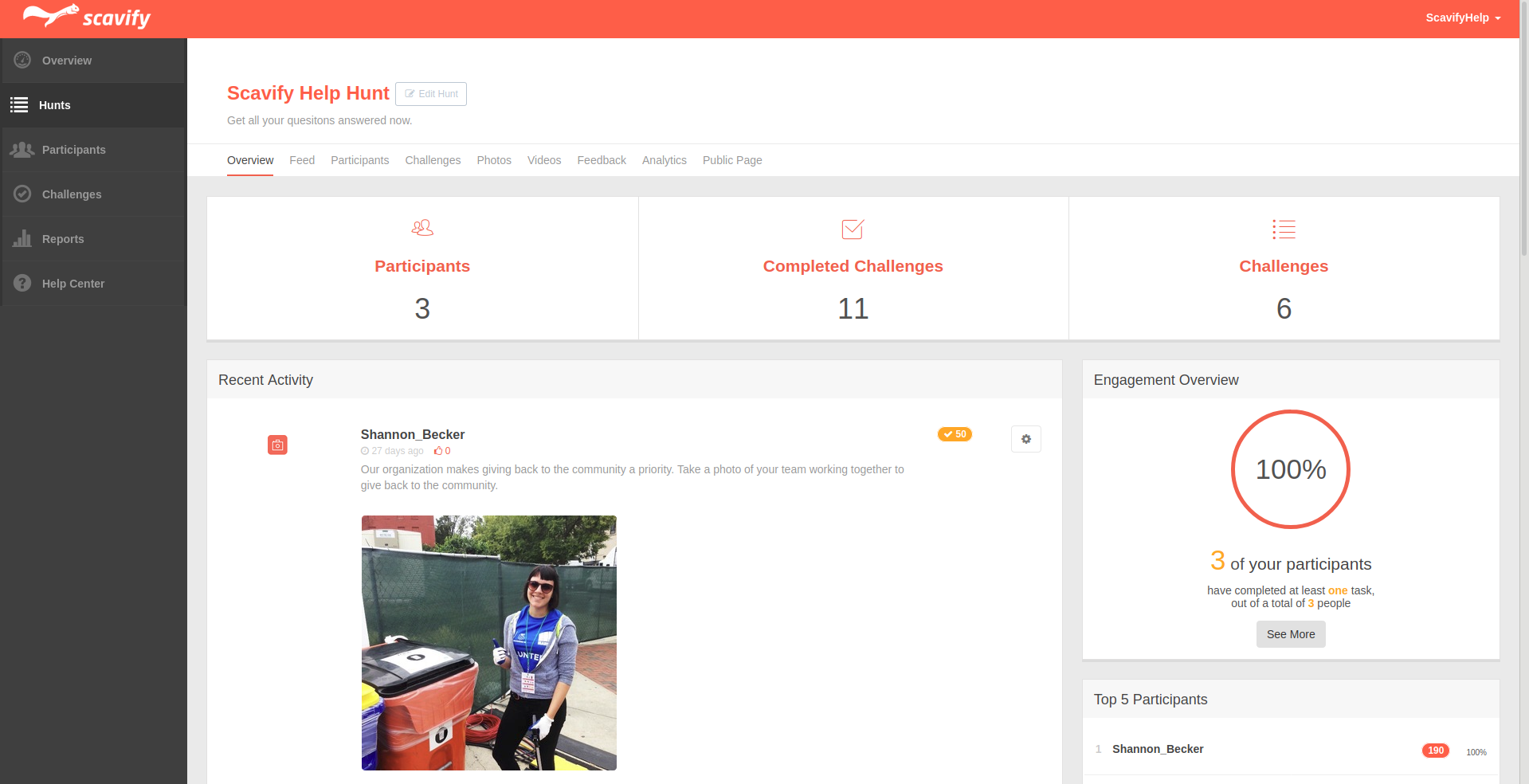This screenshot has height=784, width=1529.
Task: Click the Edit Hunt button
Action: 431,94
